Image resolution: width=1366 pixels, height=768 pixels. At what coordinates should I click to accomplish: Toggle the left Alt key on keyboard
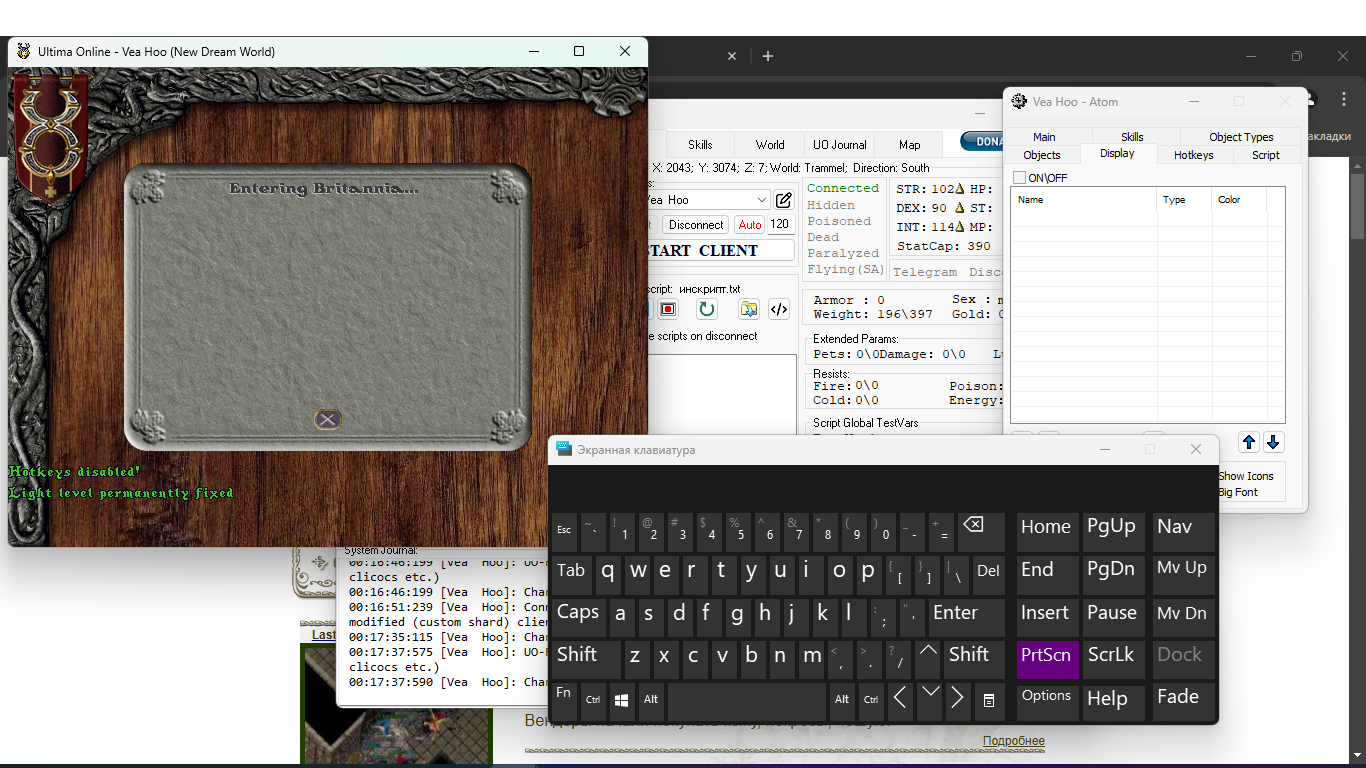(651, 700)
